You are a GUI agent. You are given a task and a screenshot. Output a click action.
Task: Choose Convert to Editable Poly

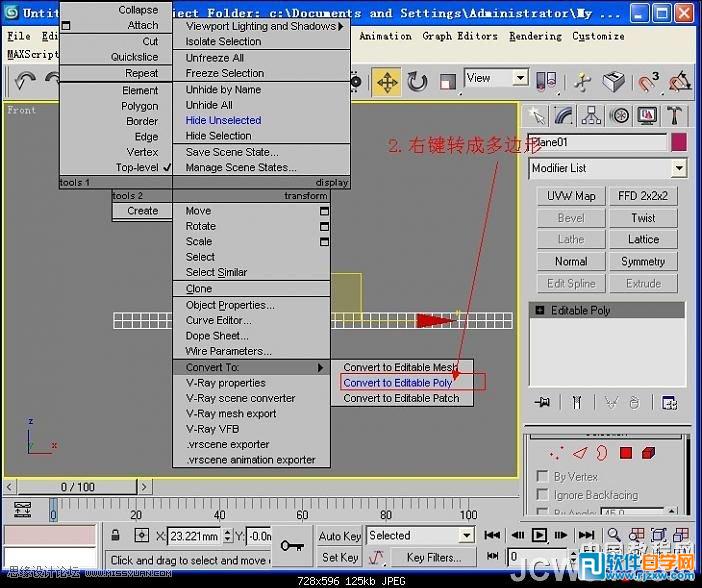[x=398, y=382]
